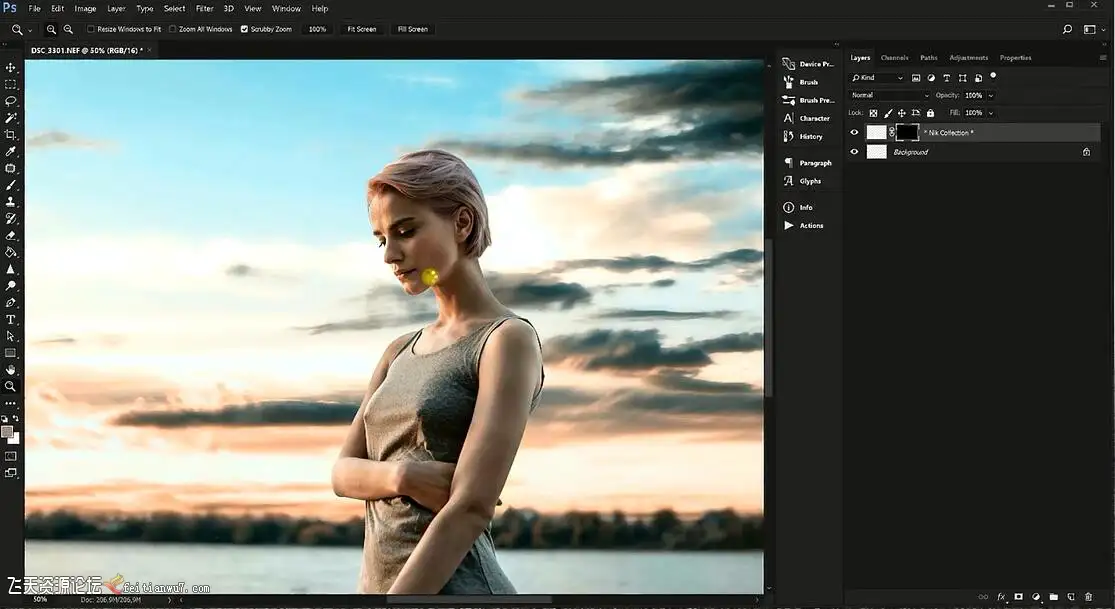Viewport: 1115px width, 609px height.
Task: Click the foreground color swatch
Action: [7, 432]
